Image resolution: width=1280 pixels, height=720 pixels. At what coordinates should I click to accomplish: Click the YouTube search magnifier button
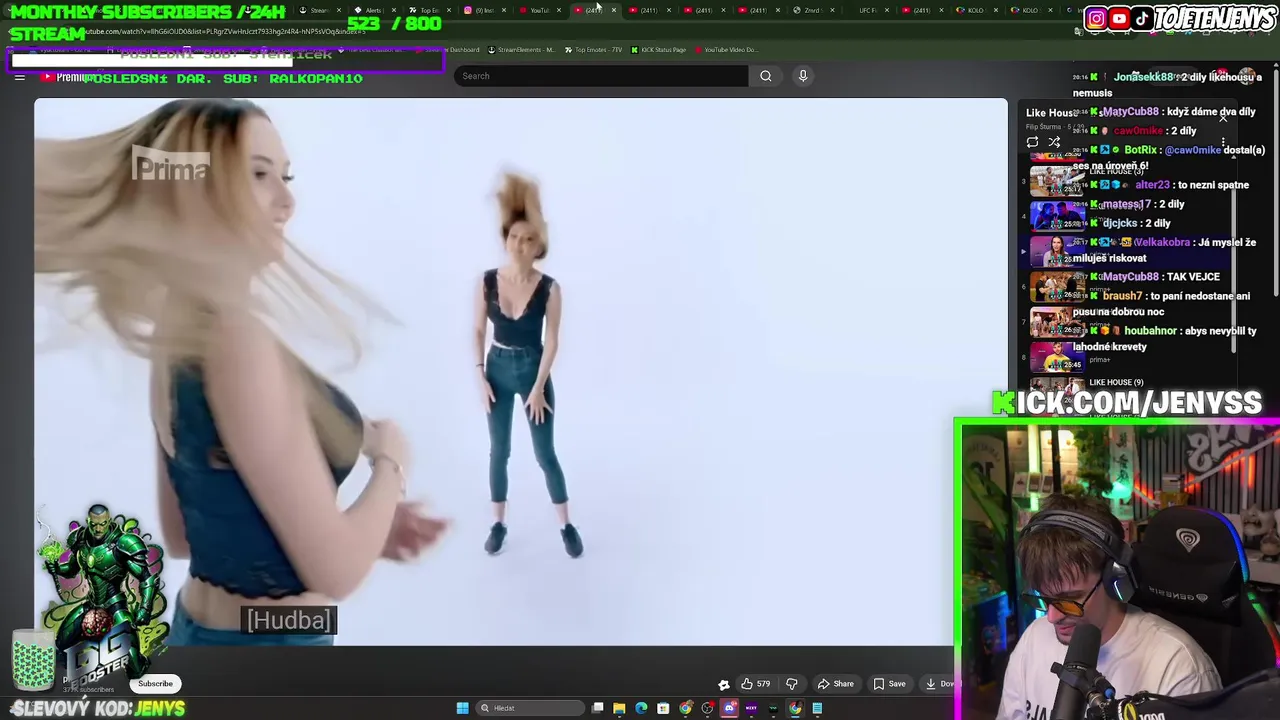click(x=765, y=76)
